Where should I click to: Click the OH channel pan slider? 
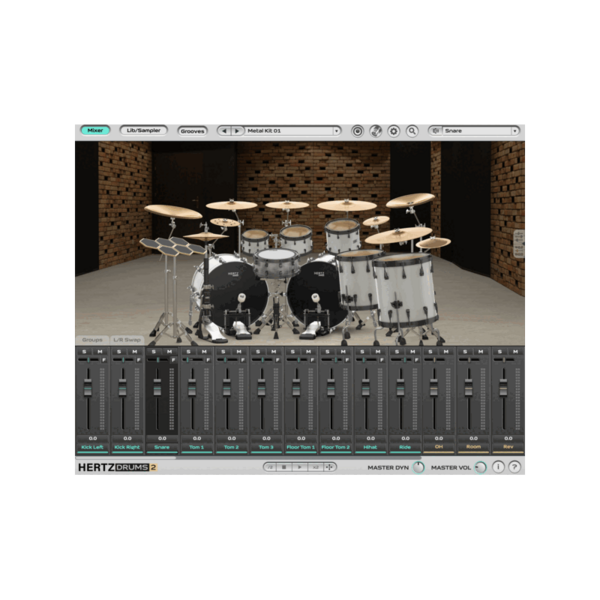(x=435, y=360)
